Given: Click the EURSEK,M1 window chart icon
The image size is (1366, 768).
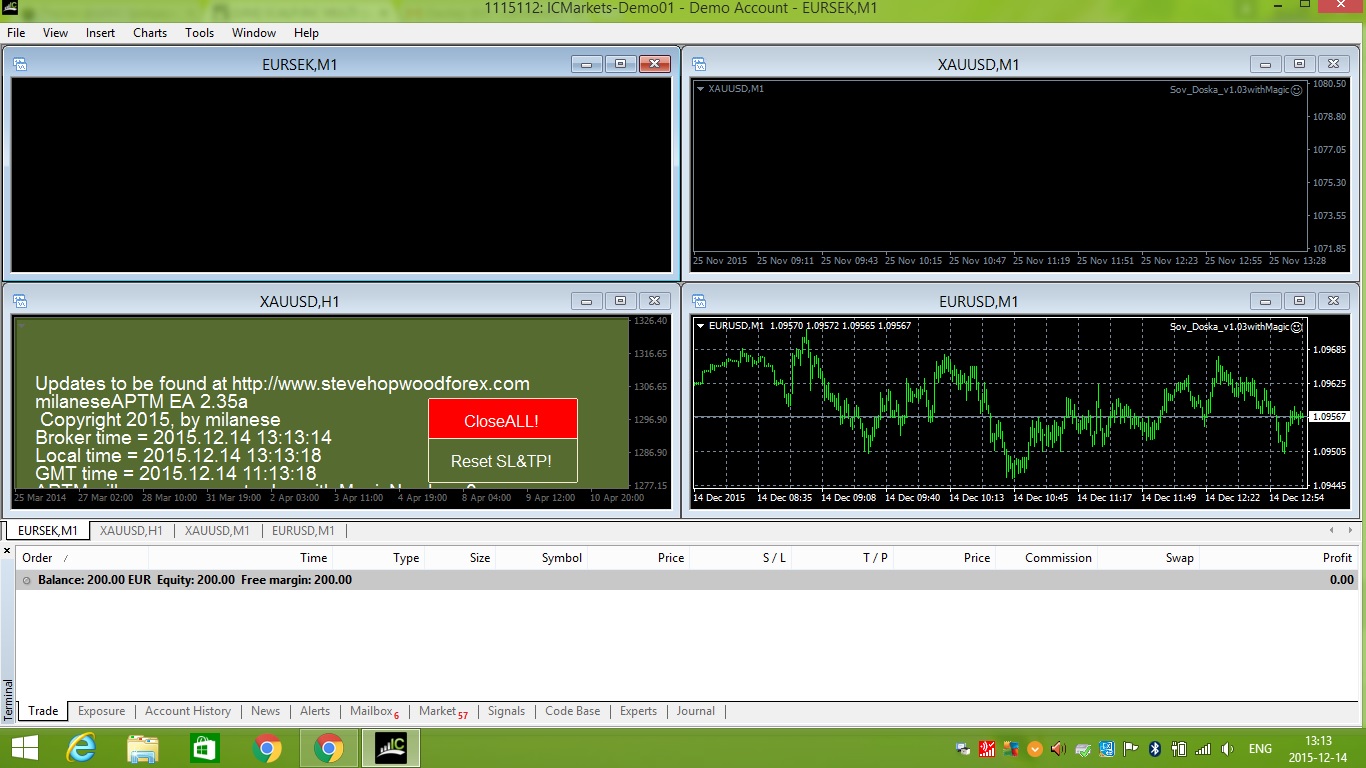Looking at the screenshot, I should (20, 65).
